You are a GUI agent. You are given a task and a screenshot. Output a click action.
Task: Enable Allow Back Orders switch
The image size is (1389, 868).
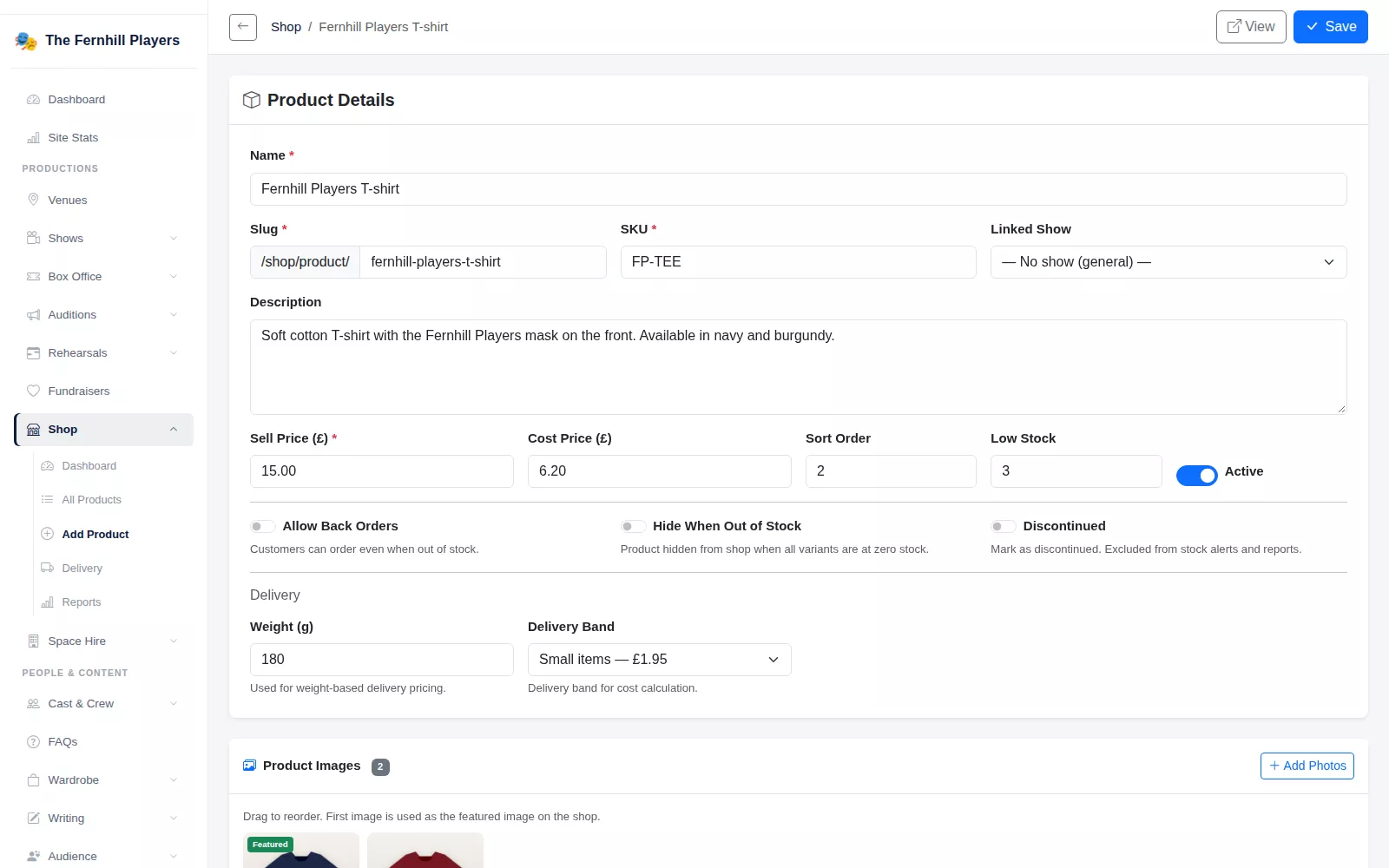click(263, 526)
